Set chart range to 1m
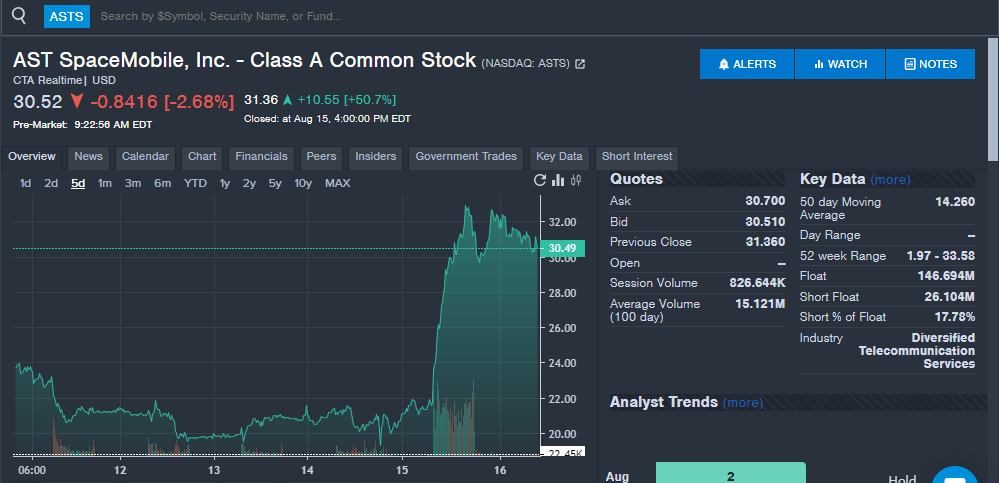999x483 pixels. point(105,184)
